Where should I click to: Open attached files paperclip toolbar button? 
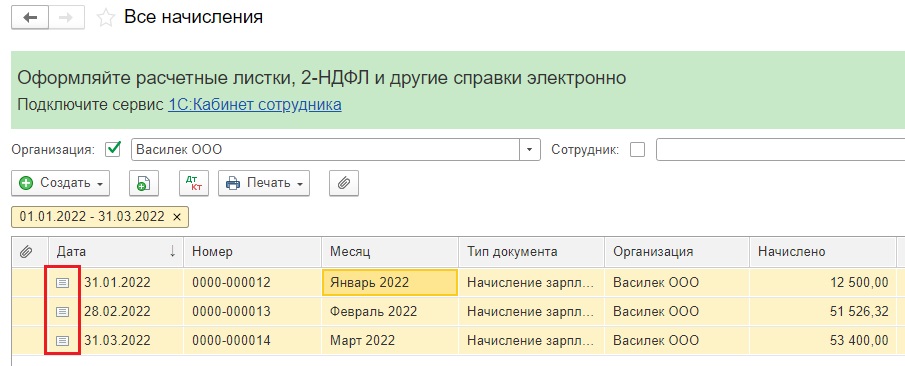click(344, 184)
